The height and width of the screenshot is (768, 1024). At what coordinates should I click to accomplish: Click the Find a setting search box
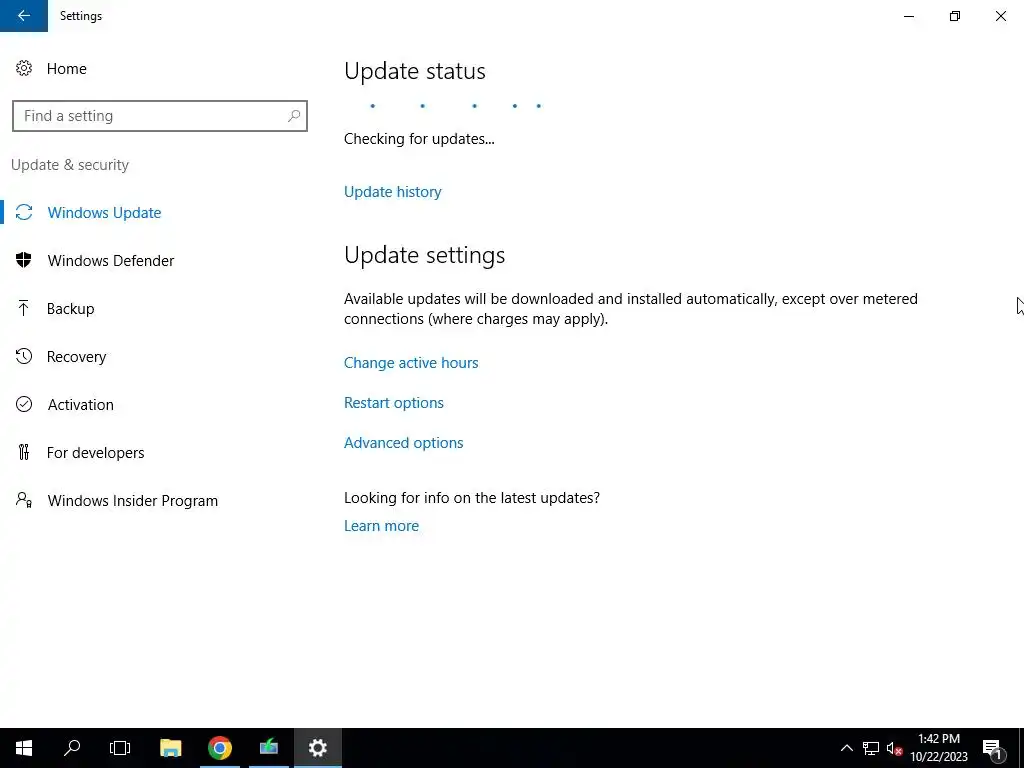click(160, 116)
